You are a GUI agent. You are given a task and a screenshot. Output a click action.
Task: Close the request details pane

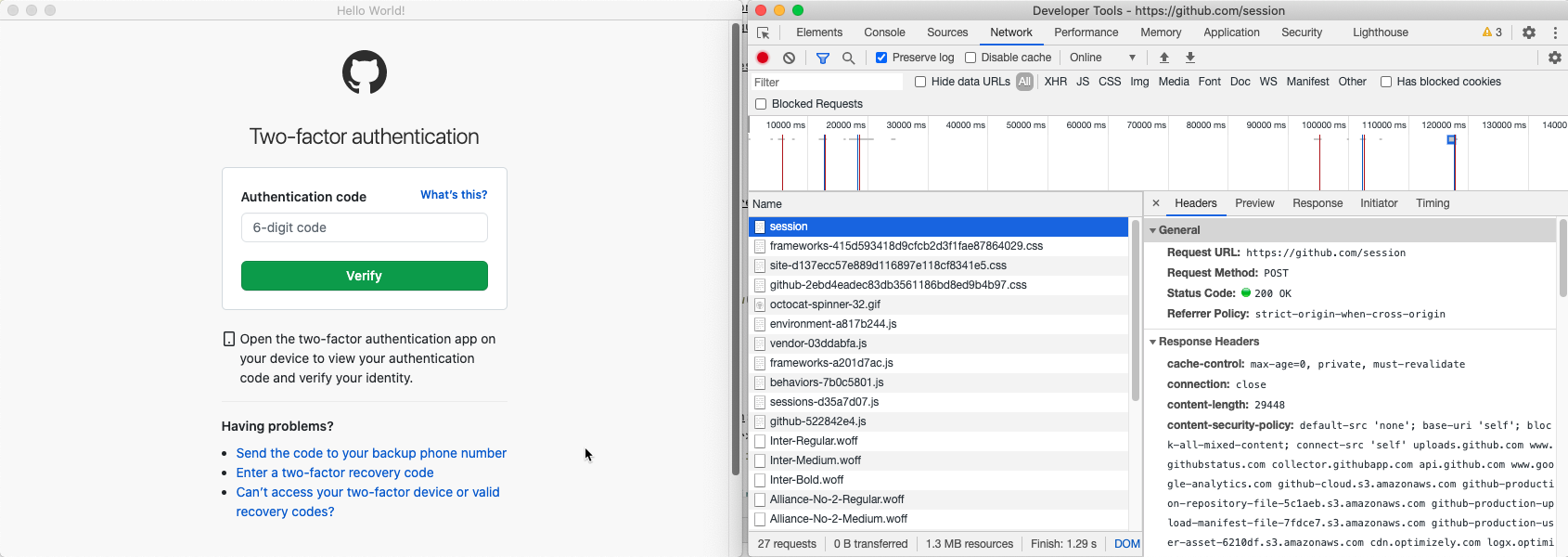[1155, 202]
